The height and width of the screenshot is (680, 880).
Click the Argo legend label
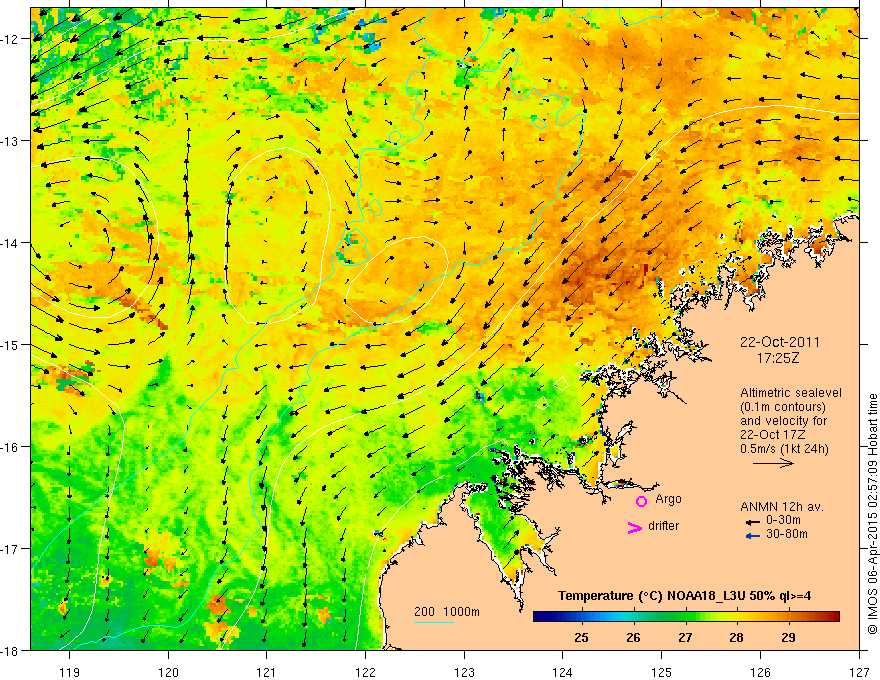668,499
